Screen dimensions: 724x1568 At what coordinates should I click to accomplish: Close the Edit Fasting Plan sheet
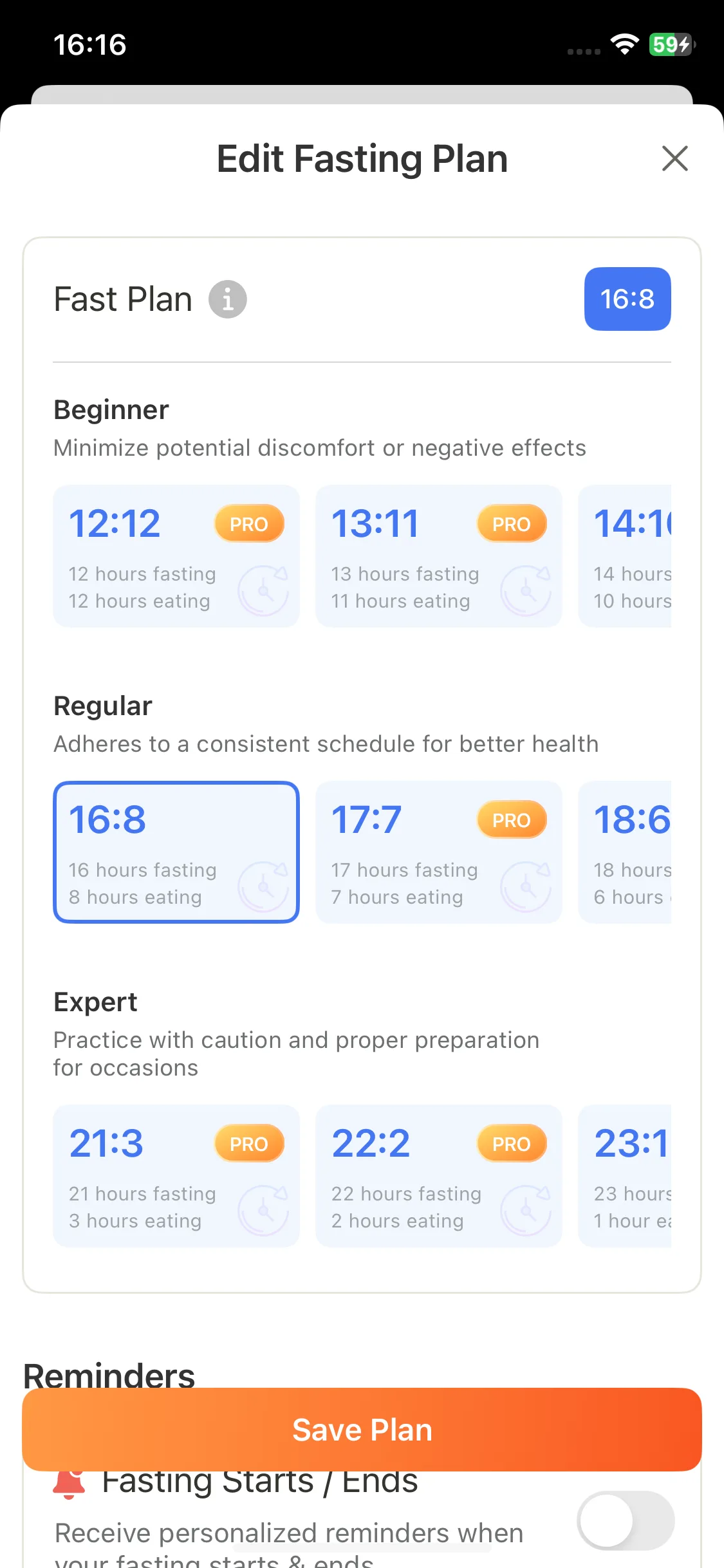674,158
